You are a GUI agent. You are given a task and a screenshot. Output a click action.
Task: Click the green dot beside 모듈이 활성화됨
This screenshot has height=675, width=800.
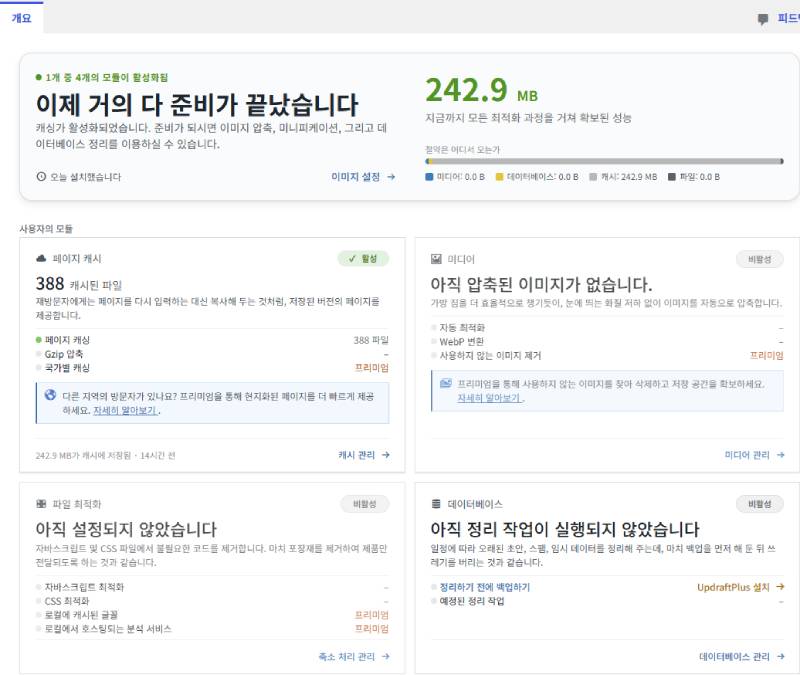coord(39,78)
